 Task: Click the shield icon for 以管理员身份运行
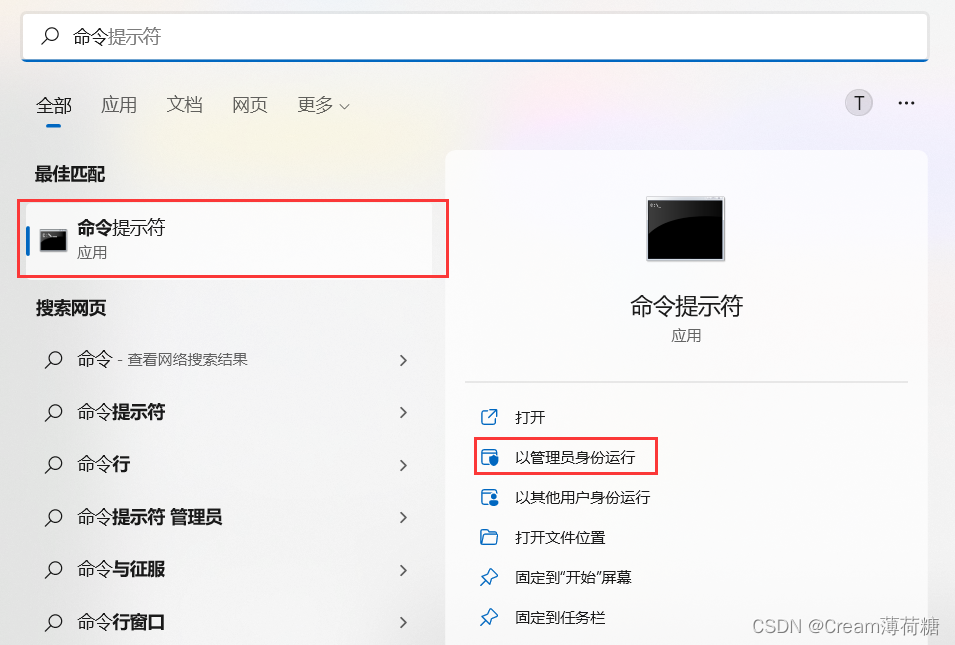[x=490, y=457]
